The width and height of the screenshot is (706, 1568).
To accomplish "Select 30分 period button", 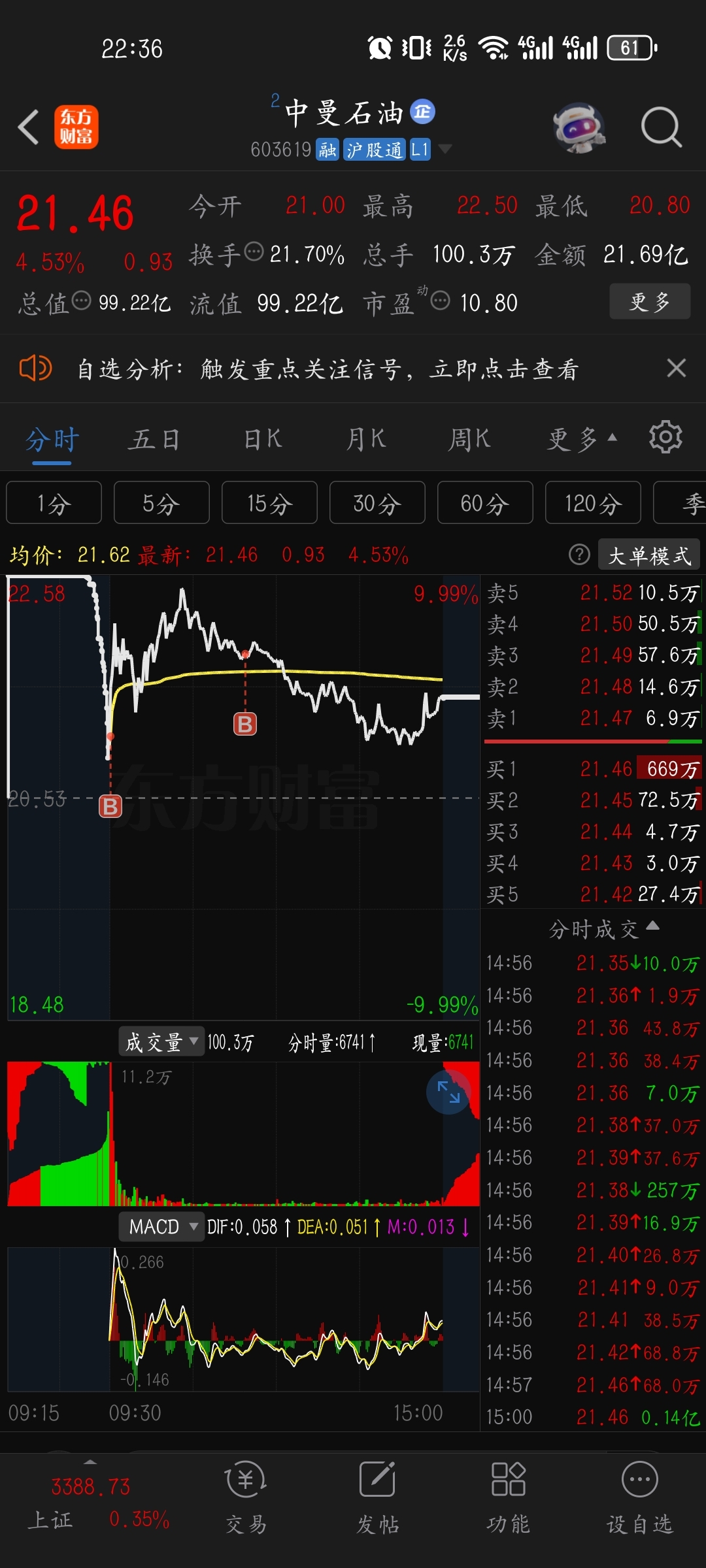I will click(377, 503).
